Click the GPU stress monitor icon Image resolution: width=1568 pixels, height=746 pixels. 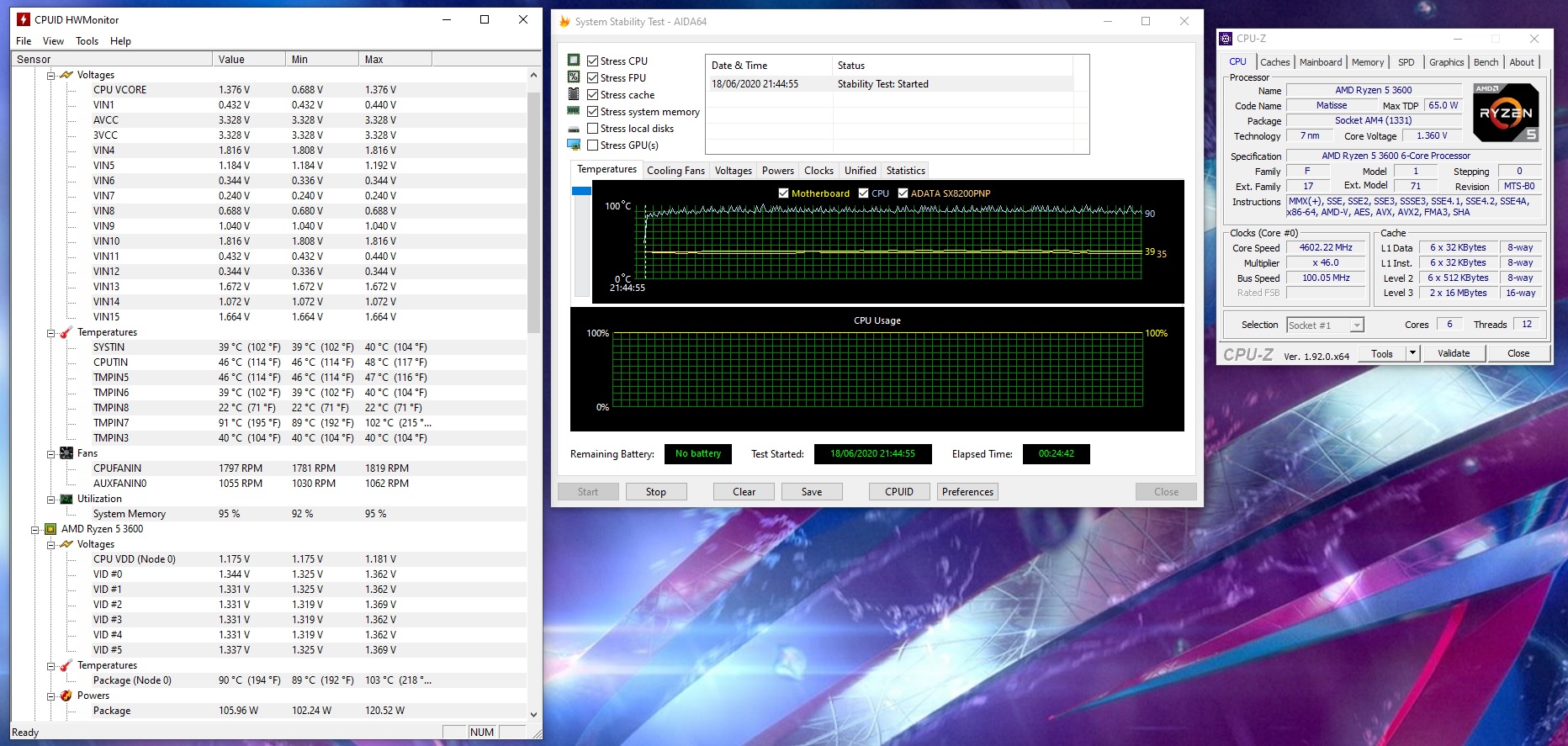click(x=574, y=145)
